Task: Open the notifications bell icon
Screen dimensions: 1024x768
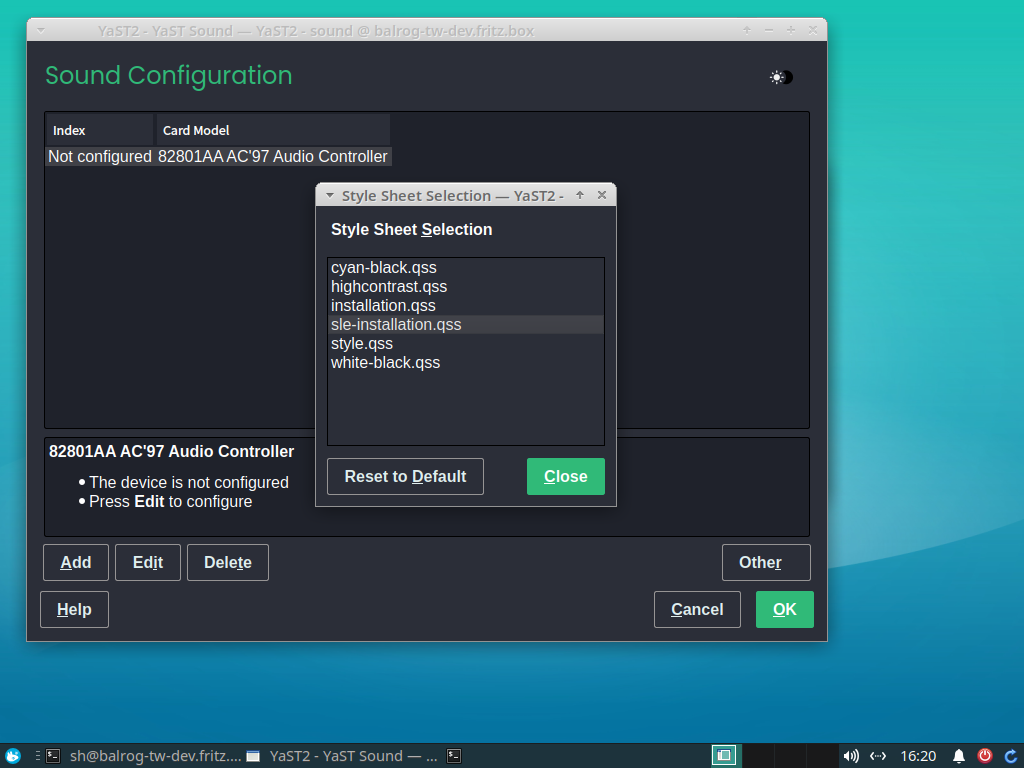Action: coord(959,756)
